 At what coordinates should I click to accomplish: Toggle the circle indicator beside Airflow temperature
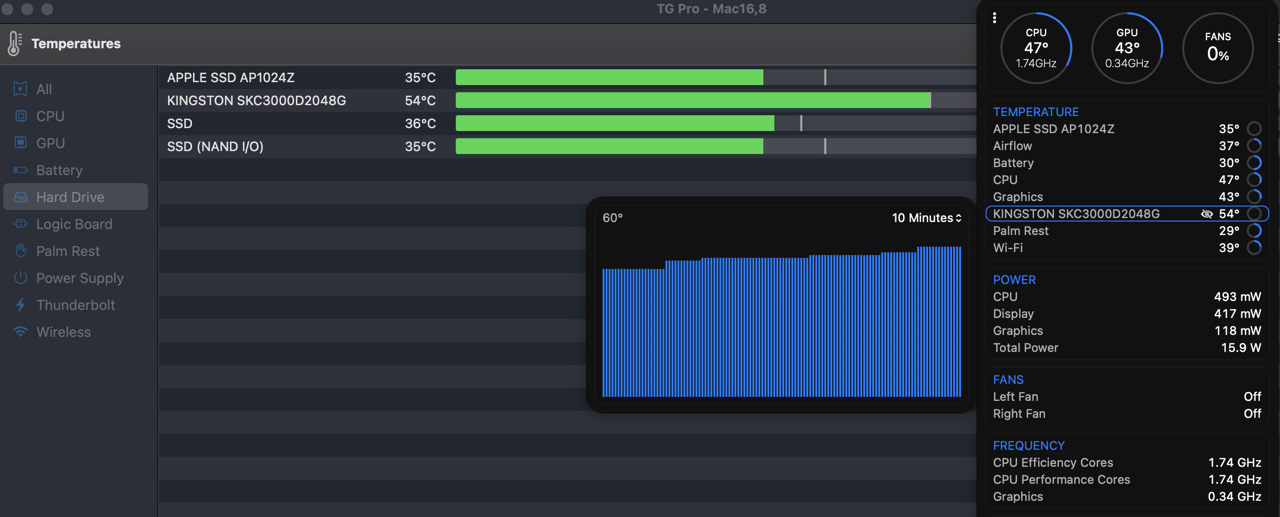coord(1254,146)
